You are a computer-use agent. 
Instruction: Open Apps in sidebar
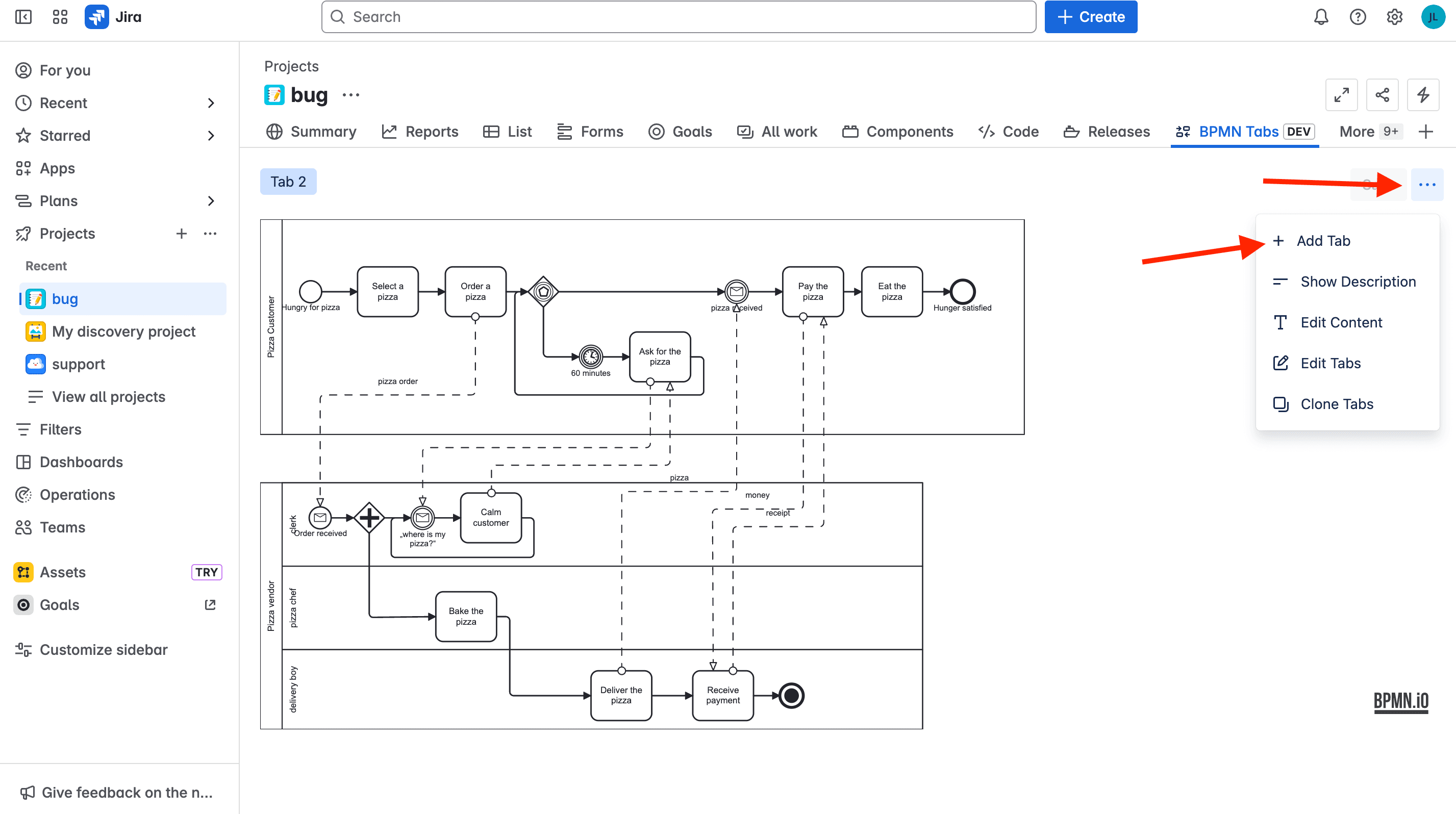coord(119,168)
